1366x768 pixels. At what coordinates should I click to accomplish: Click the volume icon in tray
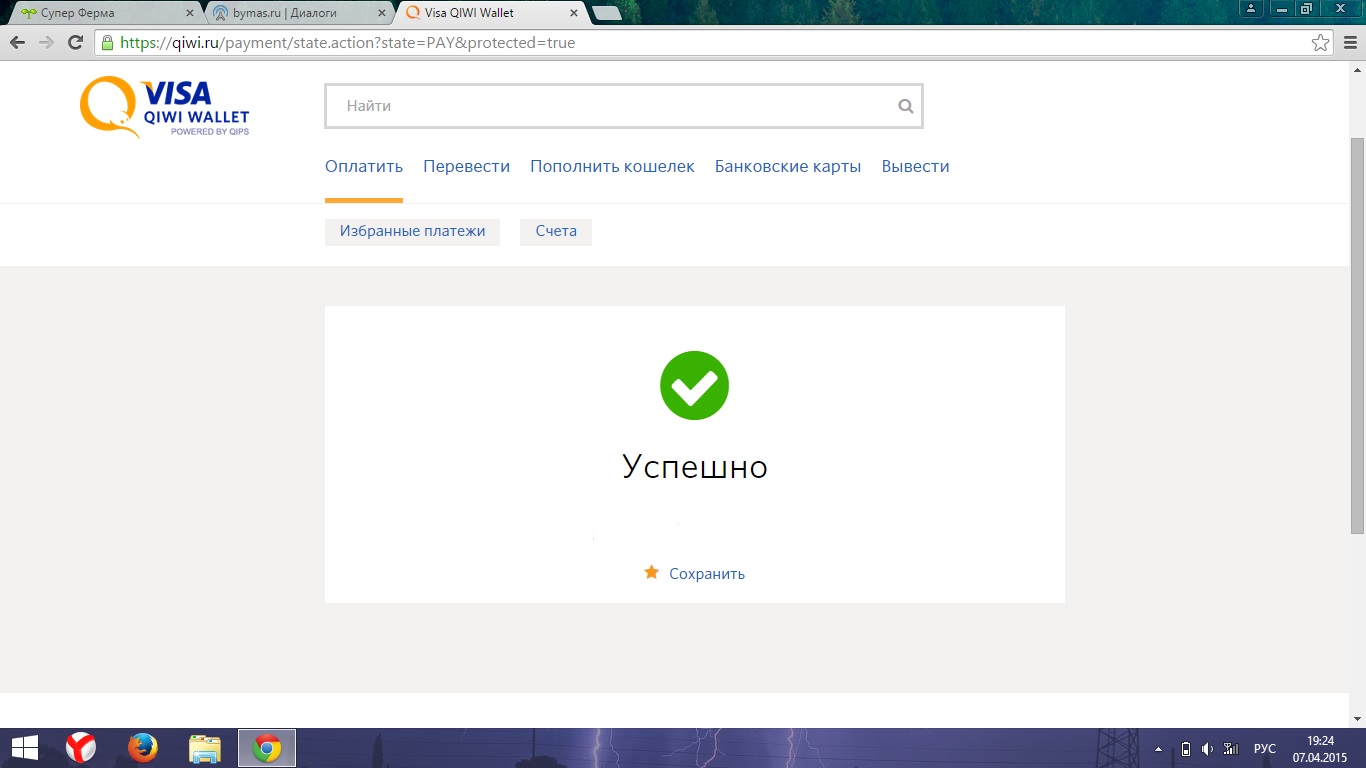(1207, 749)
